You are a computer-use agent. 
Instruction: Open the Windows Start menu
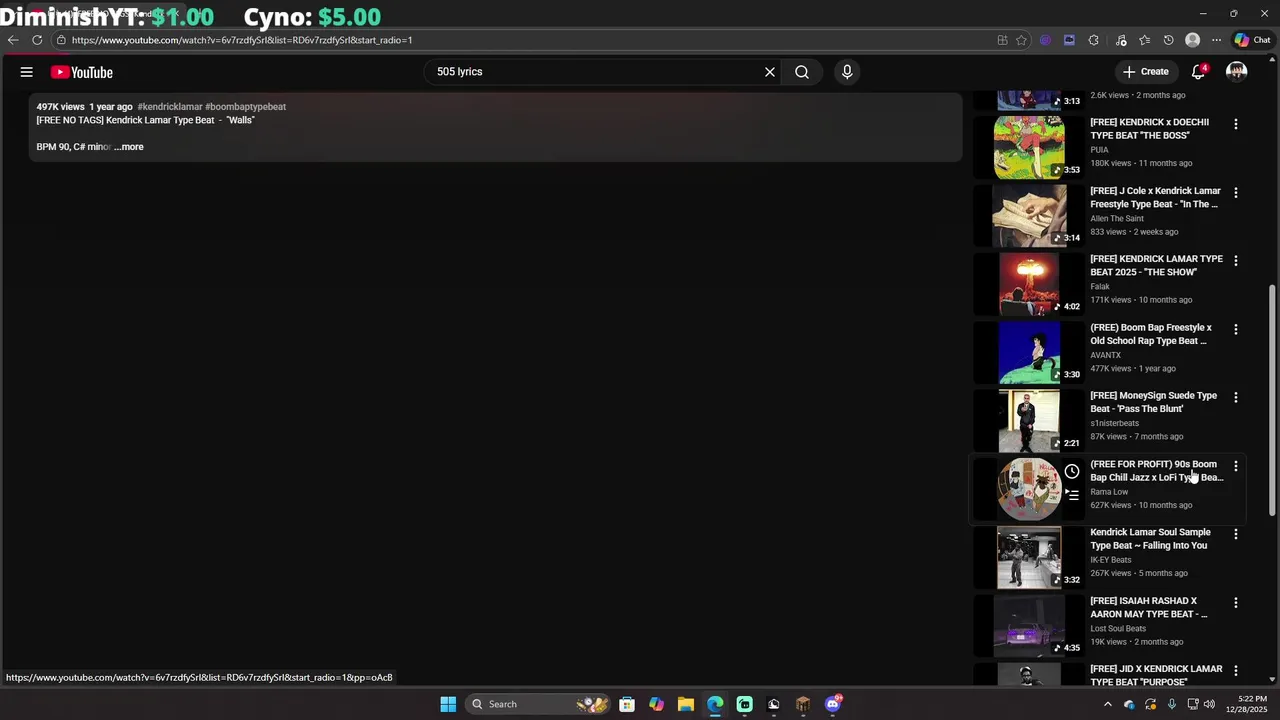[448, 704]
